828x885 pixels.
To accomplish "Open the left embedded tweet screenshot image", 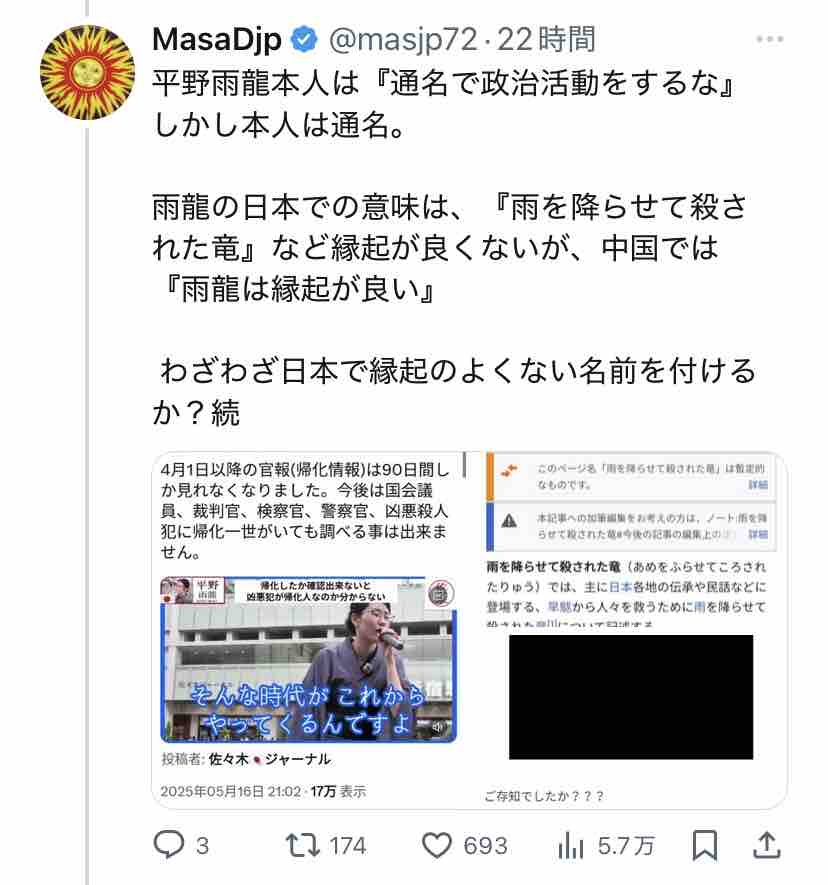I will click(x=309, y=630).
